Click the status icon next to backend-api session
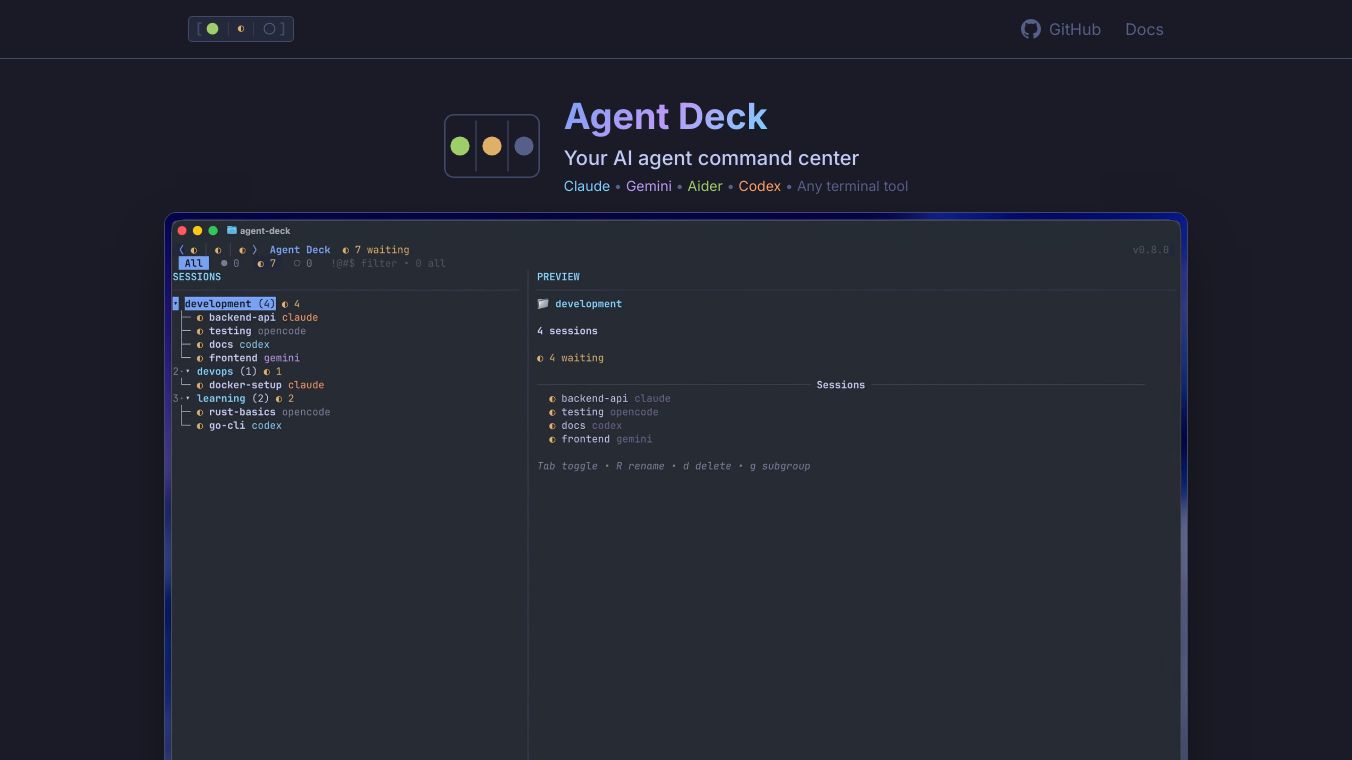1352x760 pixels. point(199,317)
